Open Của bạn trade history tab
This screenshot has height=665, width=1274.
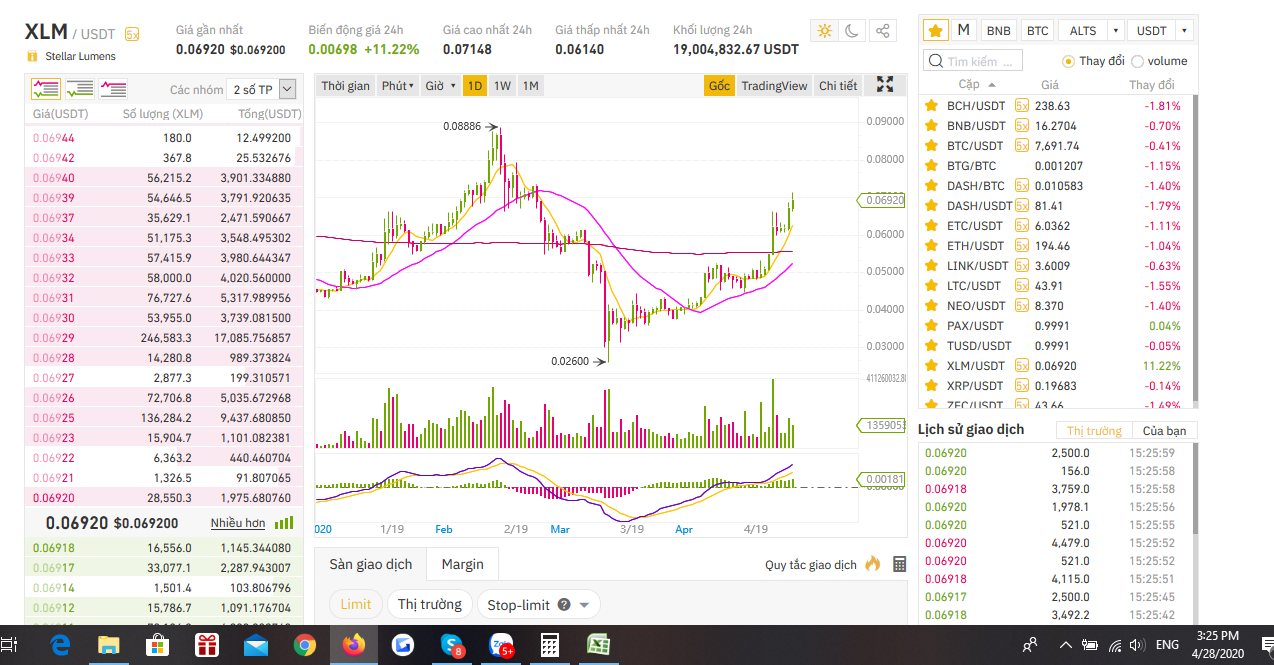coord(1165,430)
